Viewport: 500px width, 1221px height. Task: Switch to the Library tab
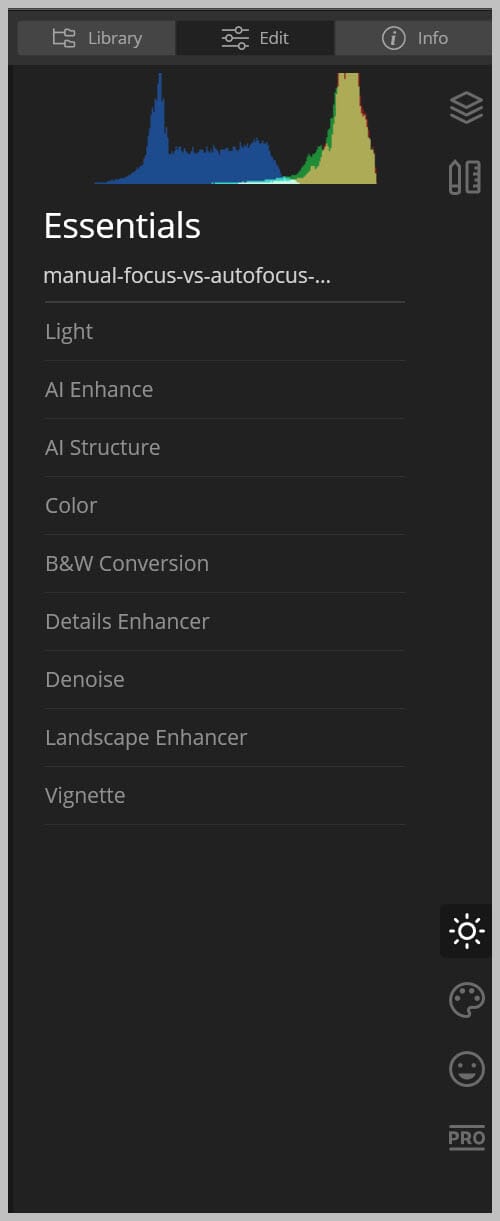[97, 38]
